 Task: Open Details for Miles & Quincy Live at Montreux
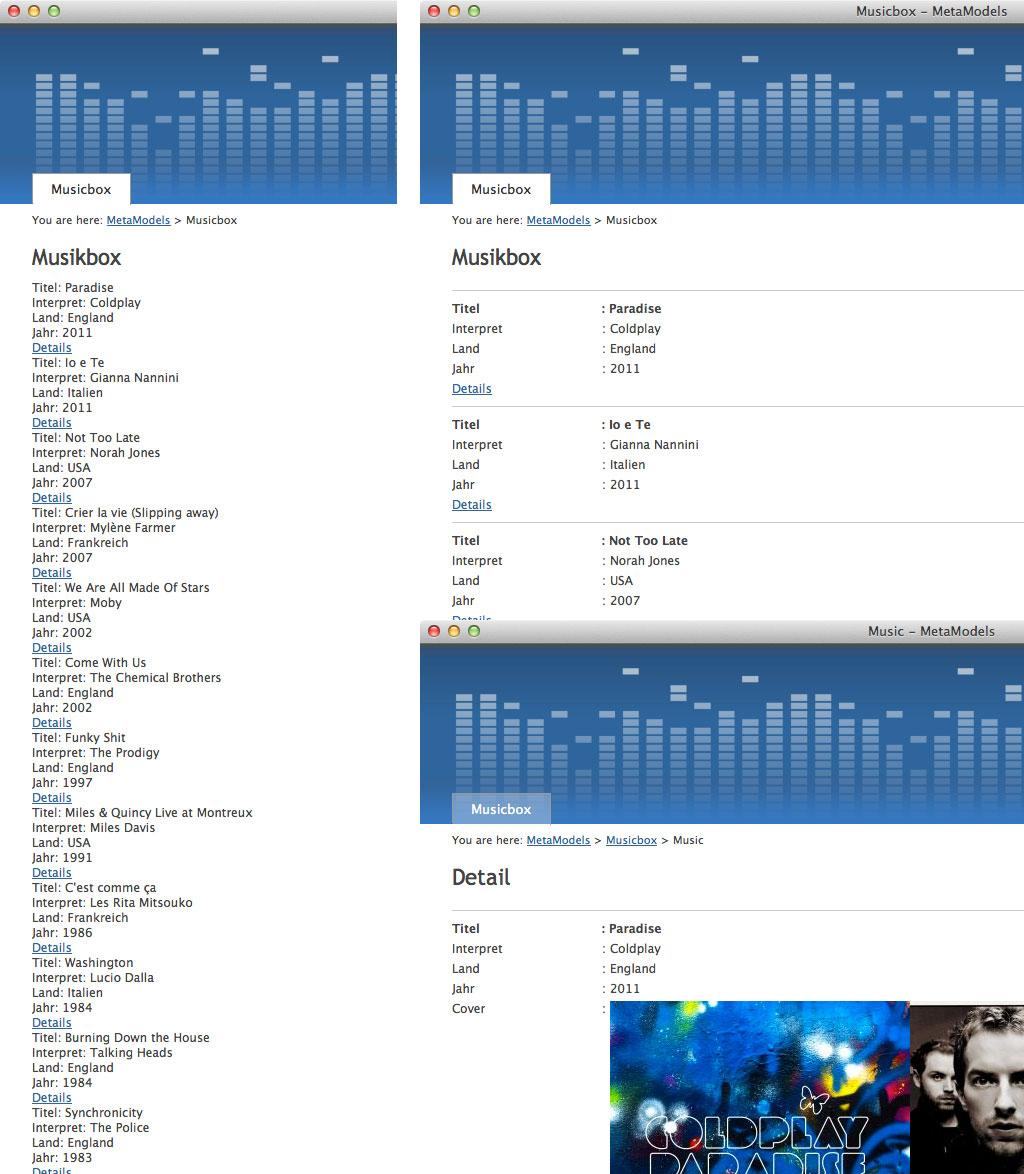[x=52, y=873]
